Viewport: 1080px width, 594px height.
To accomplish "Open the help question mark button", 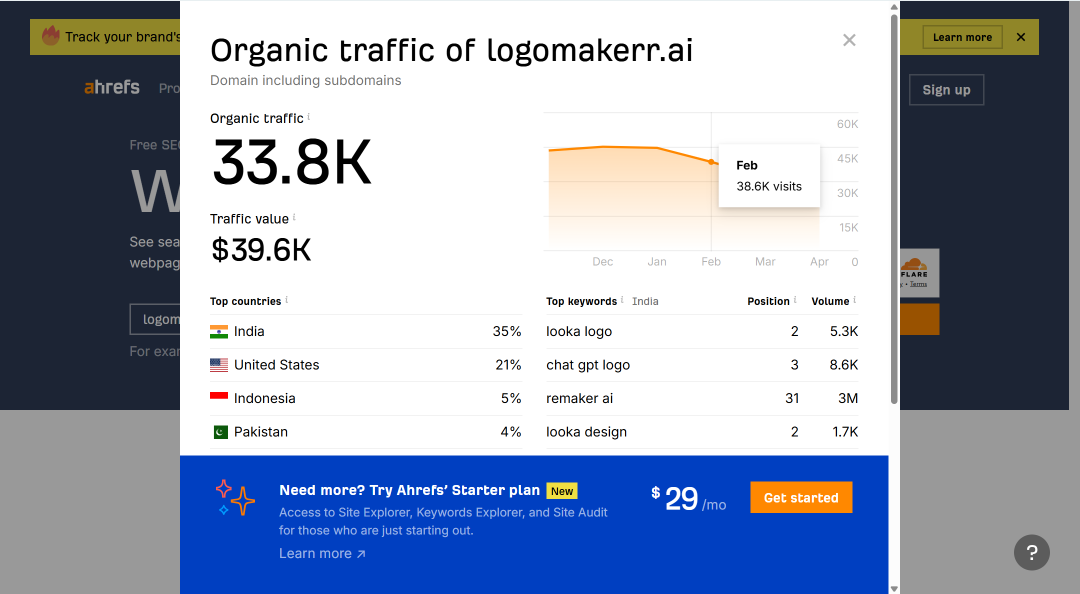I will 1032,553.
